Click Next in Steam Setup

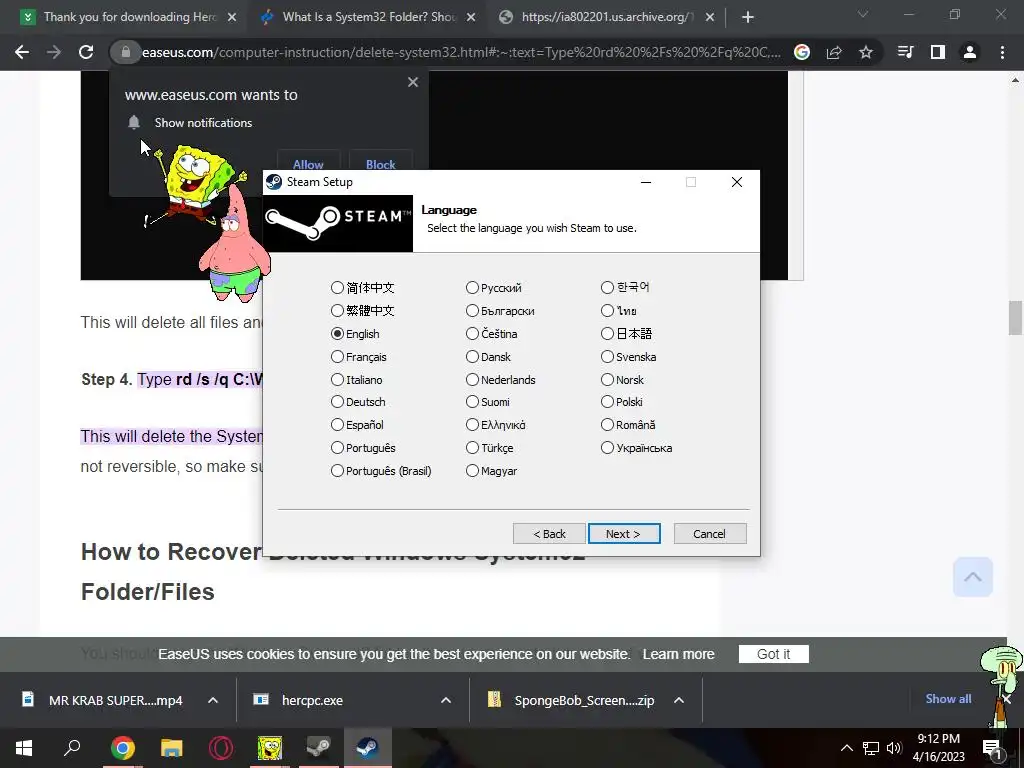tap(624, 534)
